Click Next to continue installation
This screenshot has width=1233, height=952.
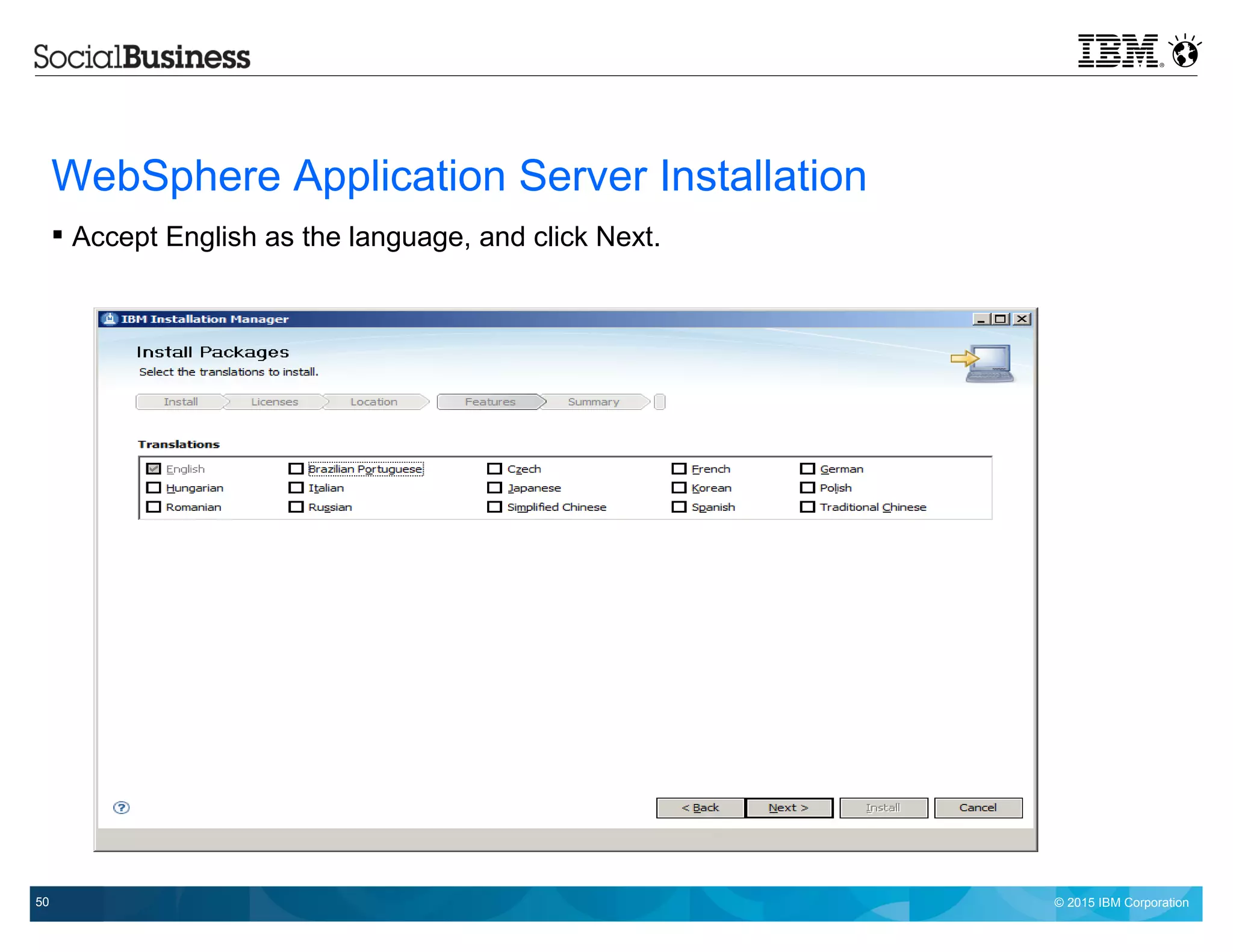[789, 808]
